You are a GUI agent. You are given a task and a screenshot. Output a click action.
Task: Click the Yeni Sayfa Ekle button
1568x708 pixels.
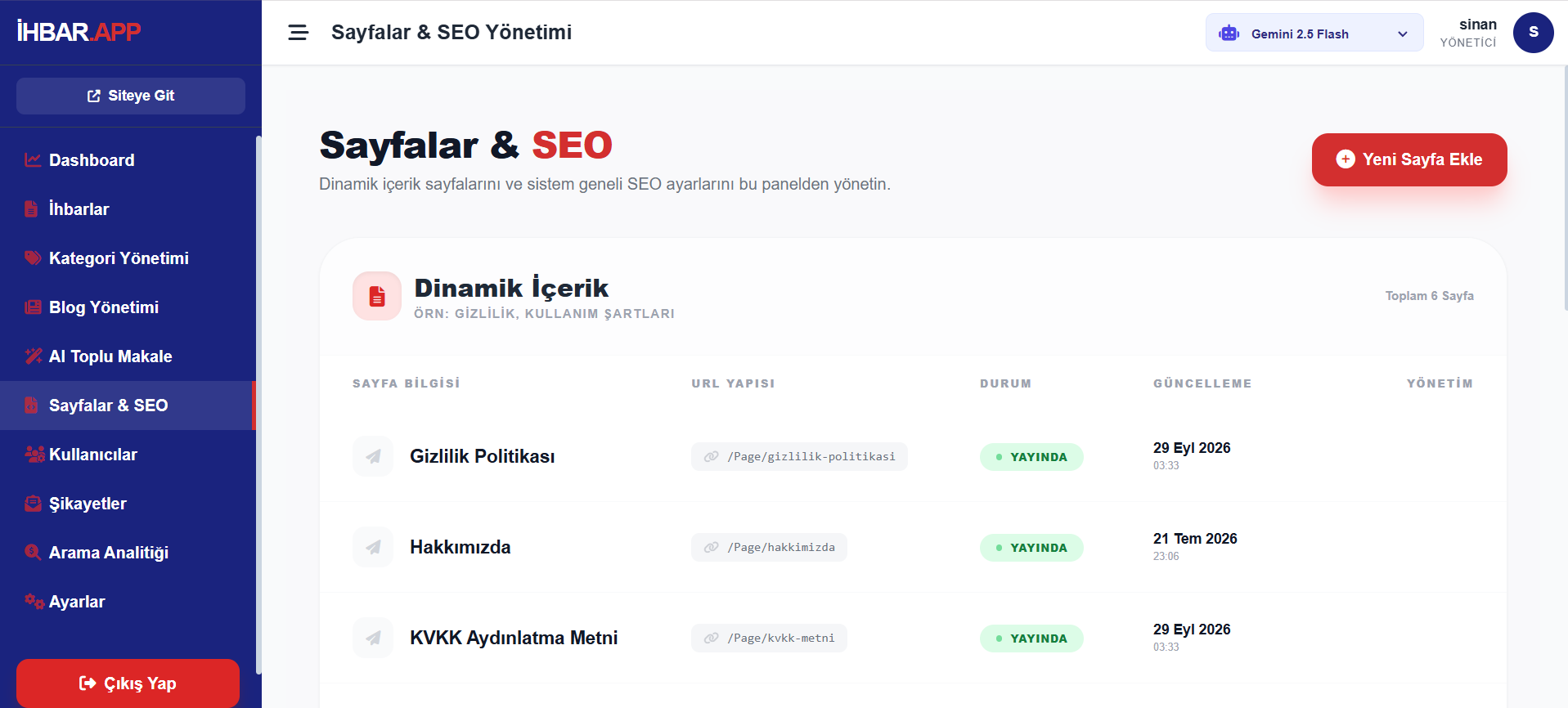point(1409,159)
